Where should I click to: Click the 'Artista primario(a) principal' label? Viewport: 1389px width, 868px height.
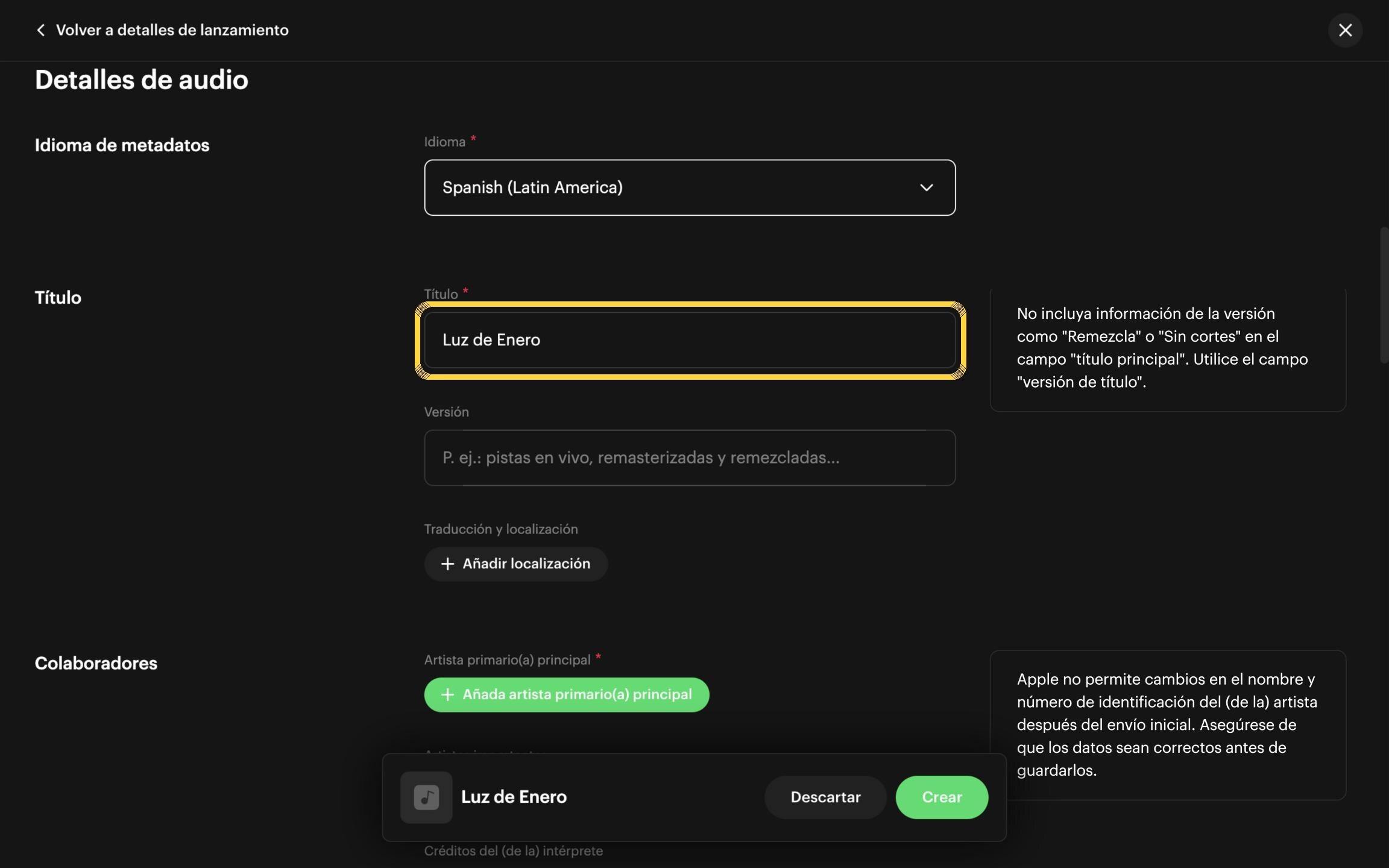(507, 660)
